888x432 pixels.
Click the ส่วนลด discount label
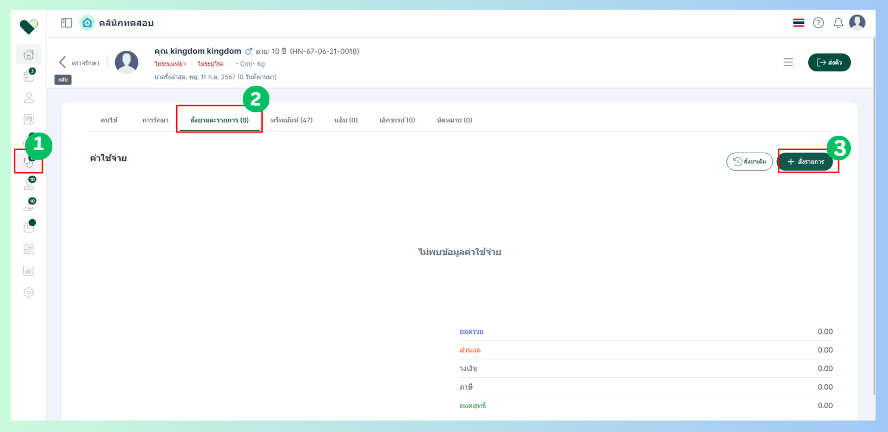click(x=470, y=350)
